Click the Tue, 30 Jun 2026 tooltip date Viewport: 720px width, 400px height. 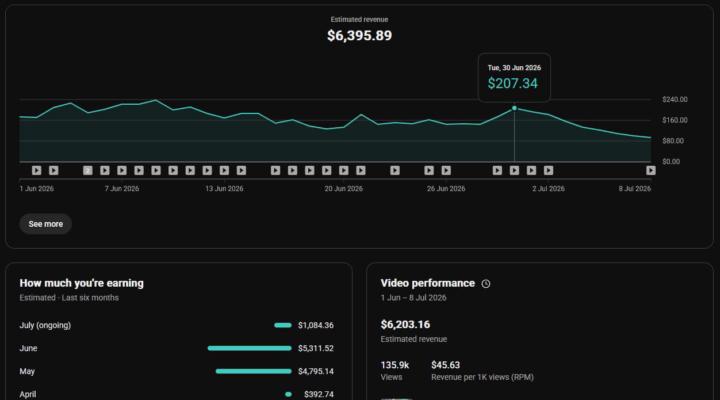(514, 68)
